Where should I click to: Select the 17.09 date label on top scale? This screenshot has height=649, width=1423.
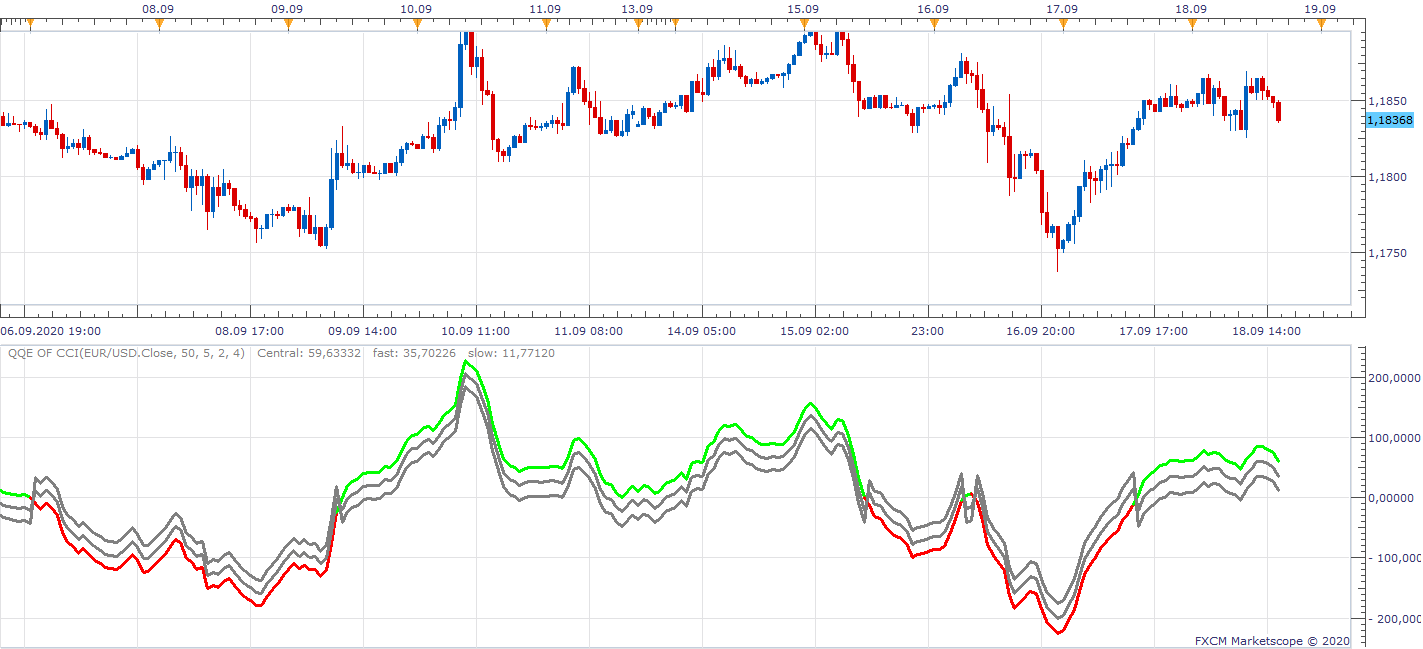point(1063,9)
